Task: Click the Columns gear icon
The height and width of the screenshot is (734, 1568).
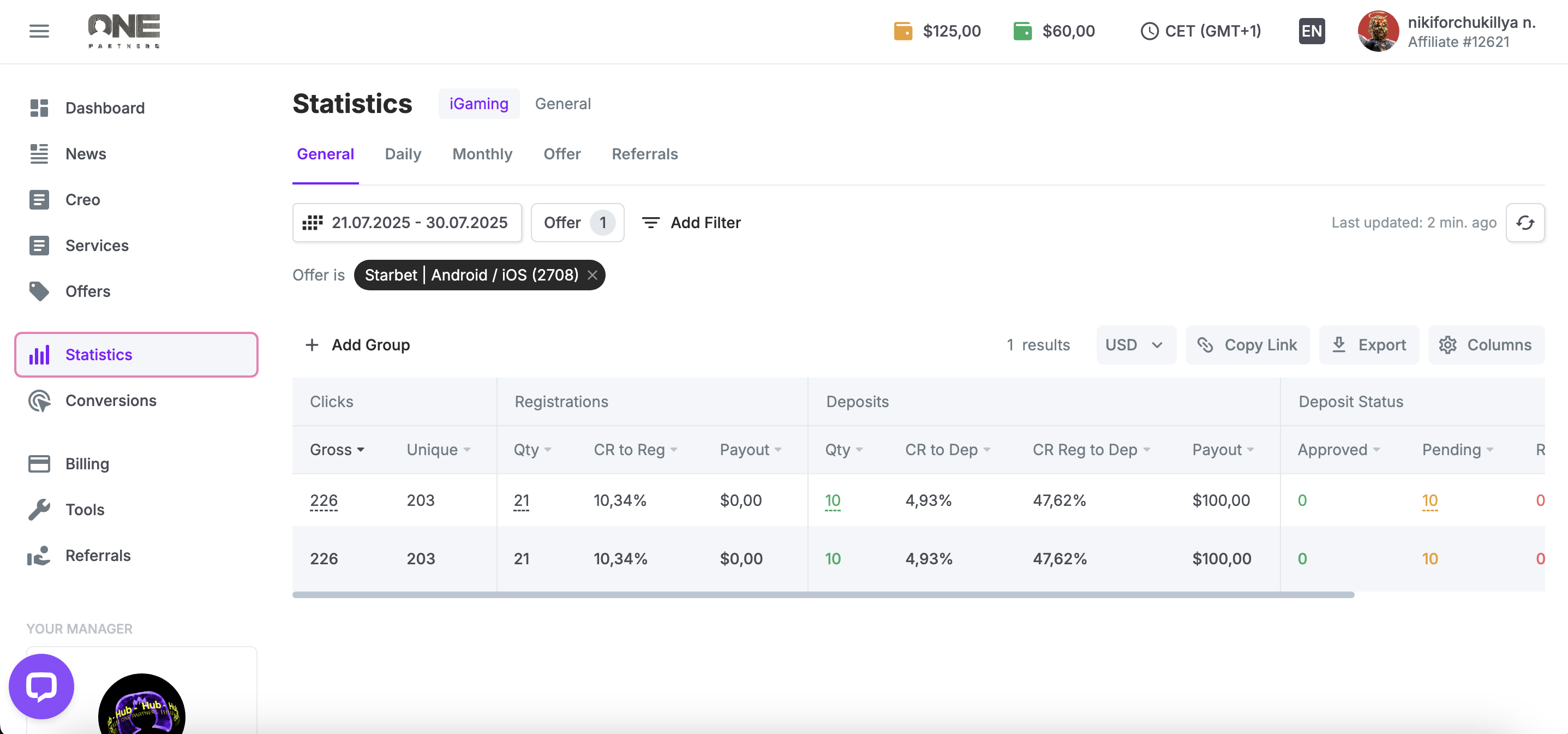Action: 1447,345
